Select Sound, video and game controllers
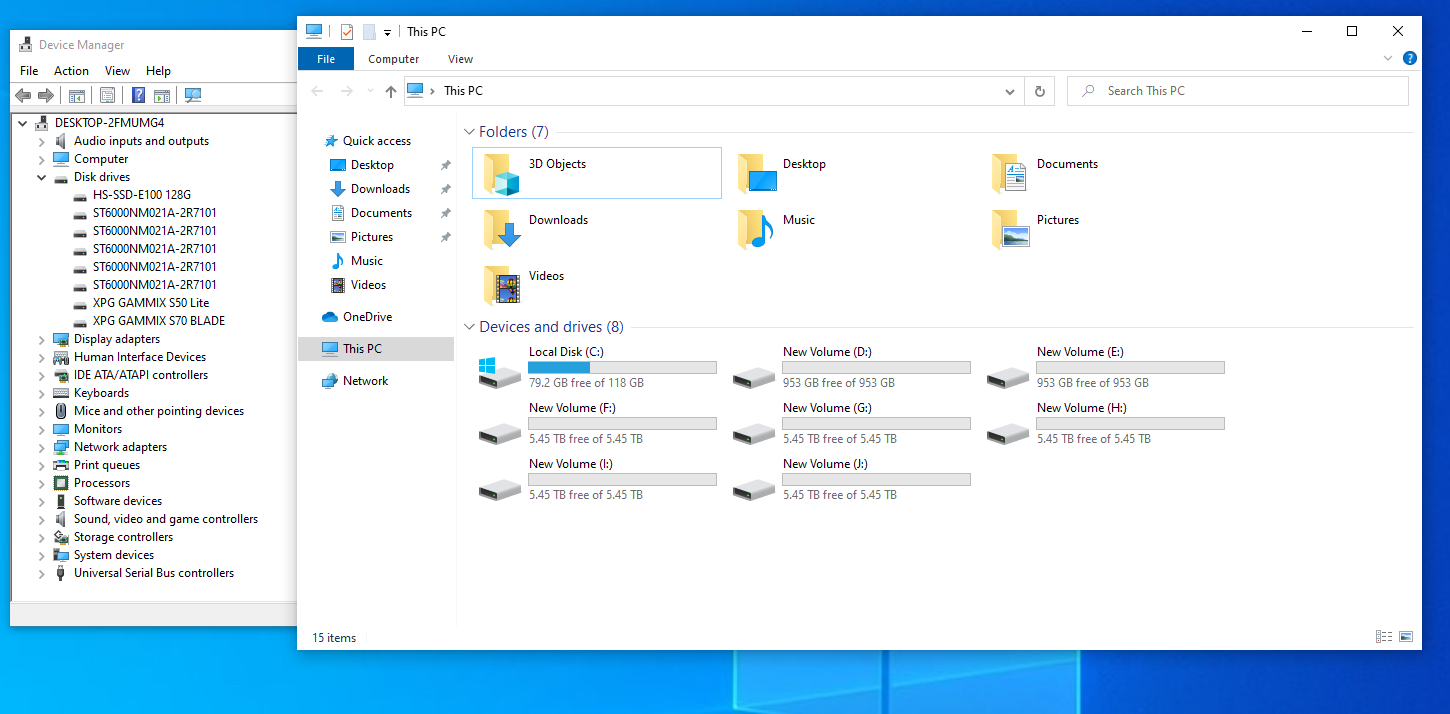The width and height of the screenshot is (1450, 714). click(x=165, y=519)
